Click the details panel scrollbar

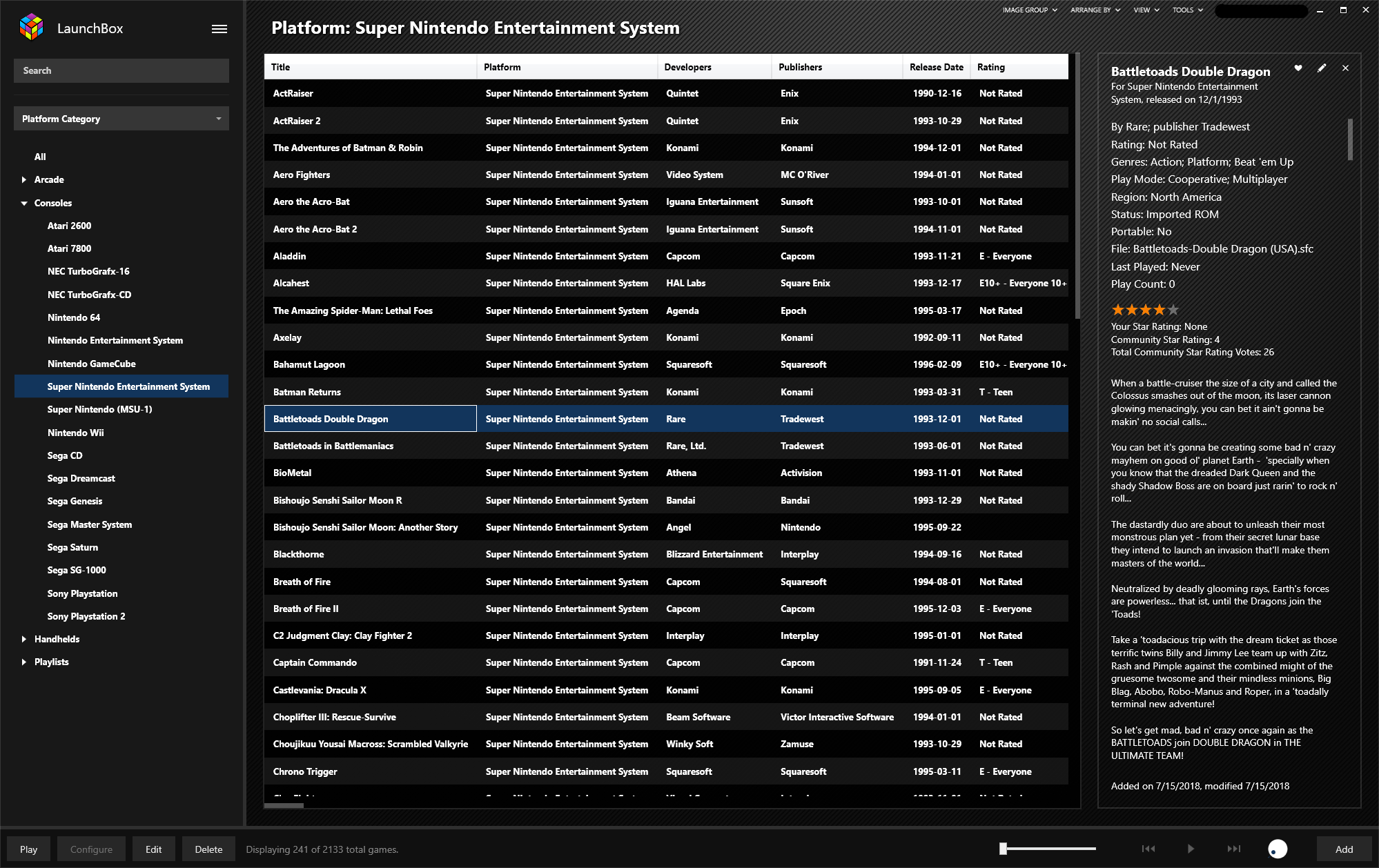tap(1350, 139)
